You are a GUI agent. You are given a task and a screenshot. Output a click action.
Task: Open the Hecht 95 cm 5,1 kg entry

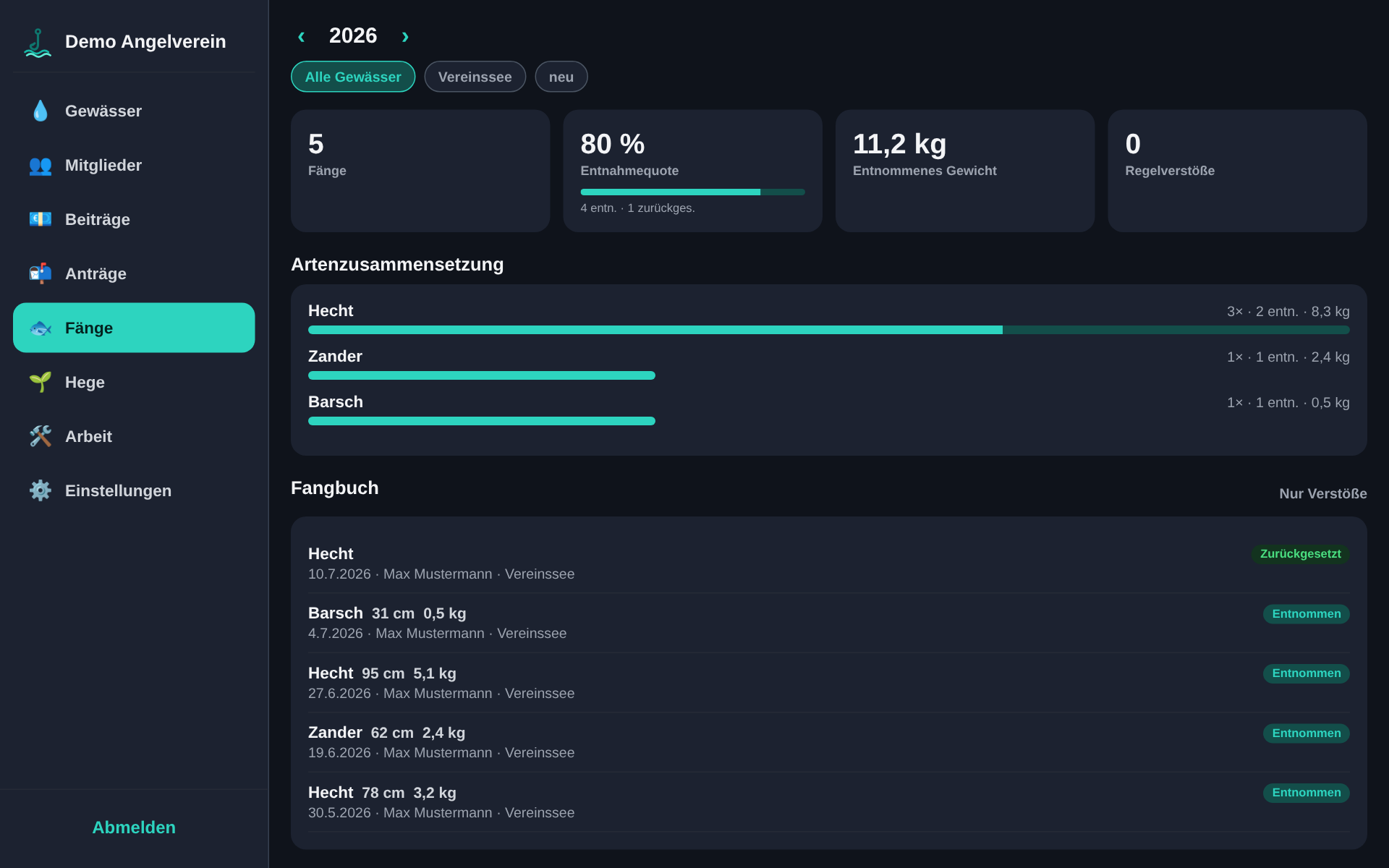[x=828, y=683]
